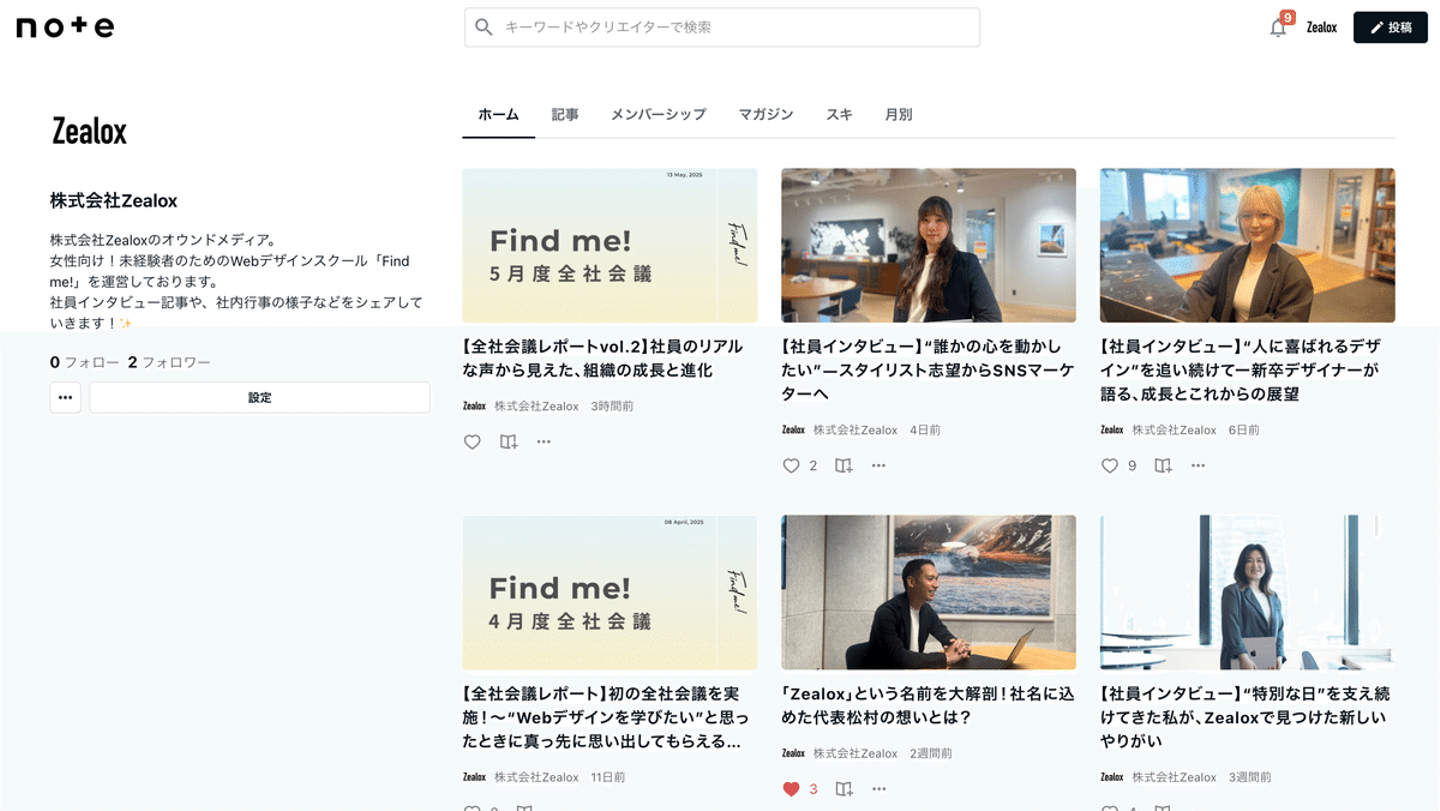
Task: Click the 2週間前 timestamp
Action: pyautogui.click(x=931, y=753)
